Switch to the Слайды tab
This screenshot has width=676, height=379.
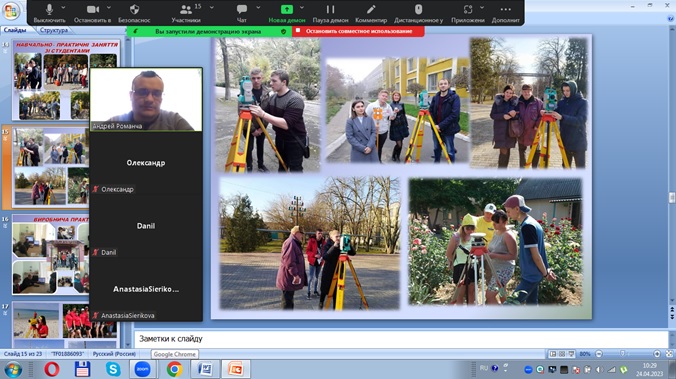click(15, 30)
